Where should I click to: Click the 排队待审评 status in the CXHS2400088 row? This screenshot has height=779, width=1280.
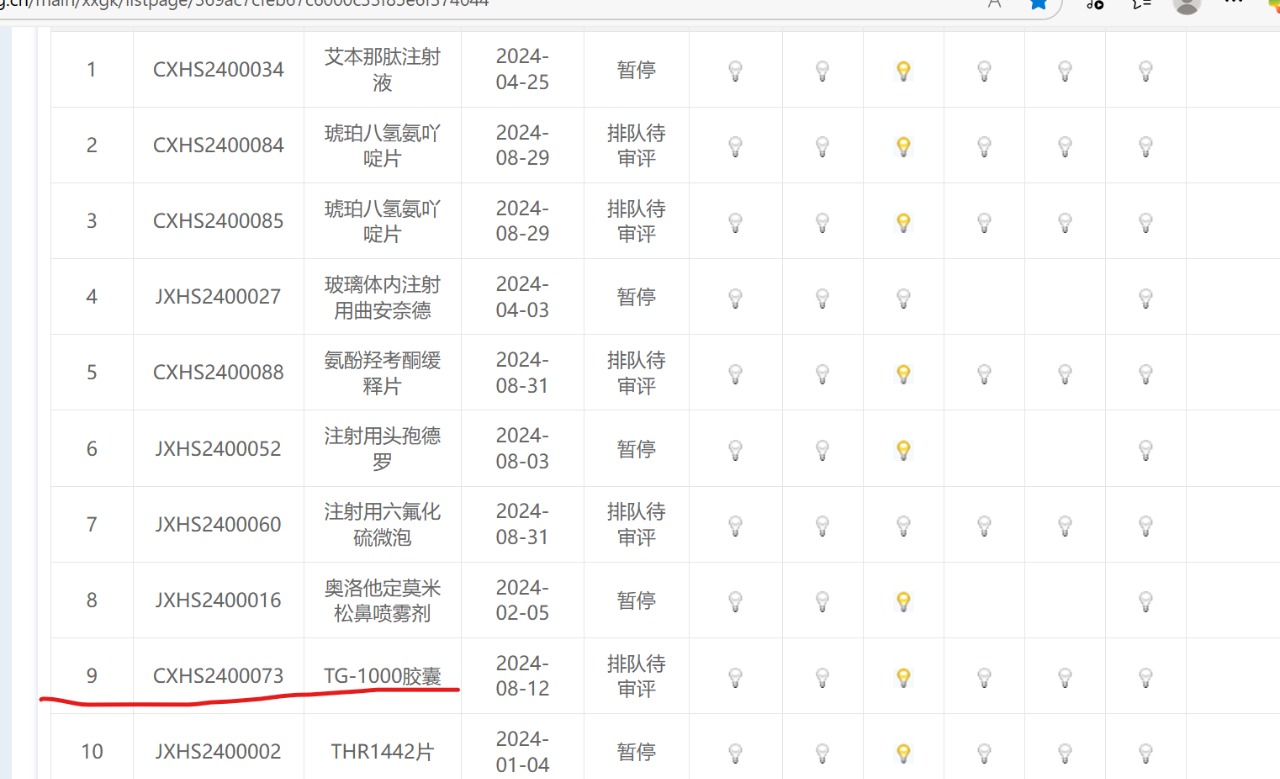(x=636, y=372)
